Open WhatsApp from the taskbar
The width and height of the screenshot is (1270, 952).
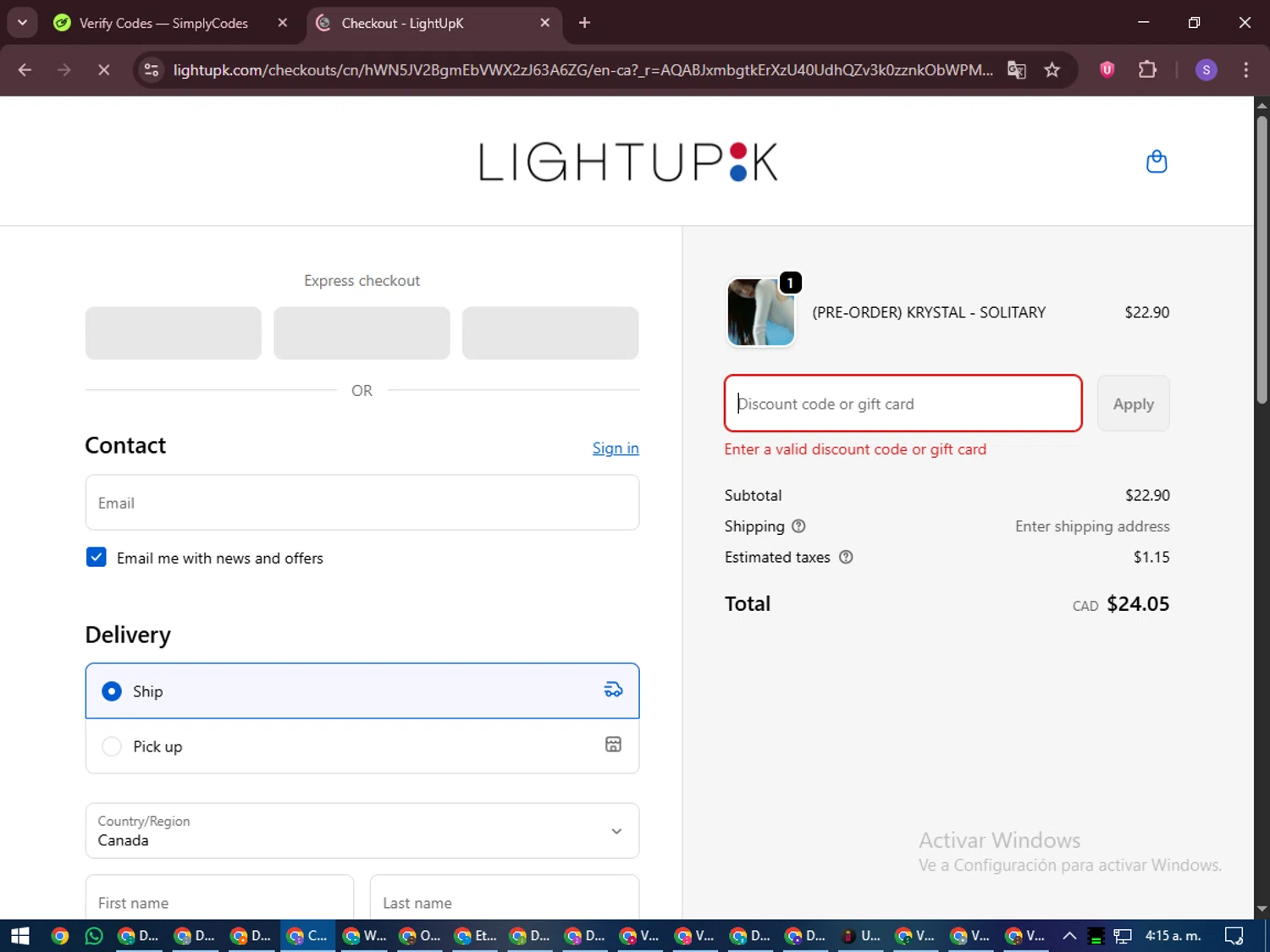point(94,936)
